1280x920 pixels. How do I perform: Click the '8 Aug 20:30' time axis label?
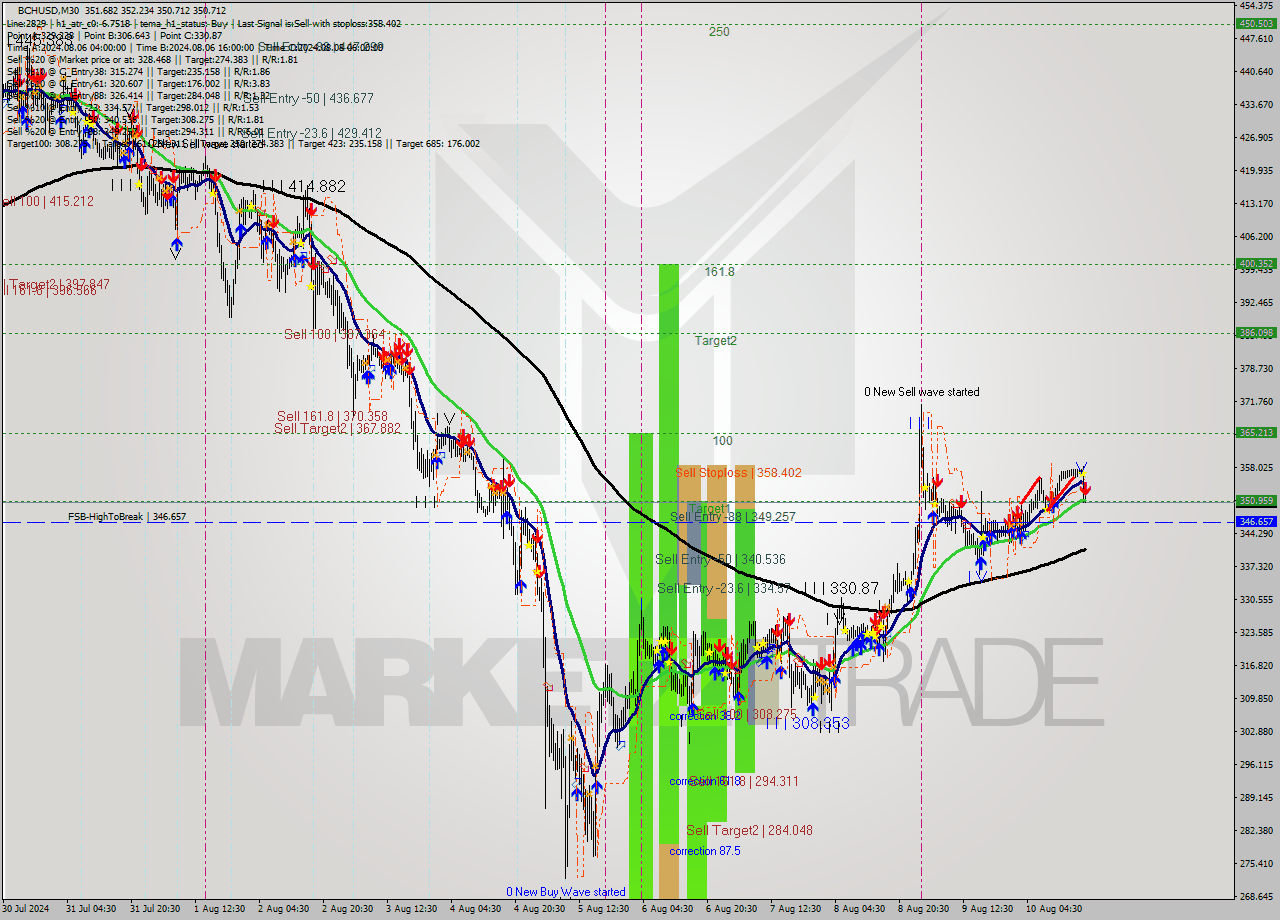point(923,909)
